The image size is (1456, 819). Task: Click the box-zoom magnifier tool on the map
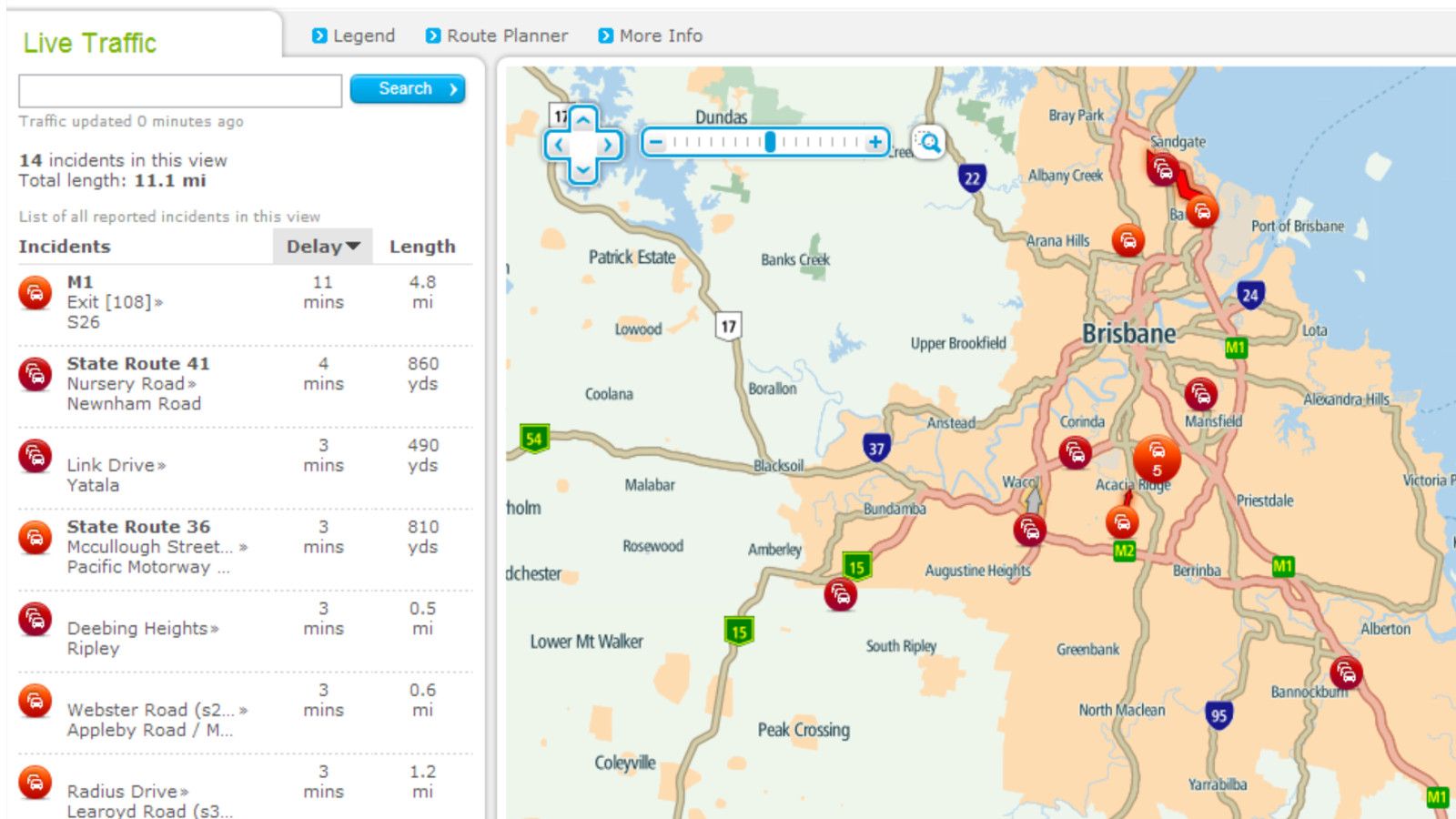pyautogui.click(x=929, y=143)
